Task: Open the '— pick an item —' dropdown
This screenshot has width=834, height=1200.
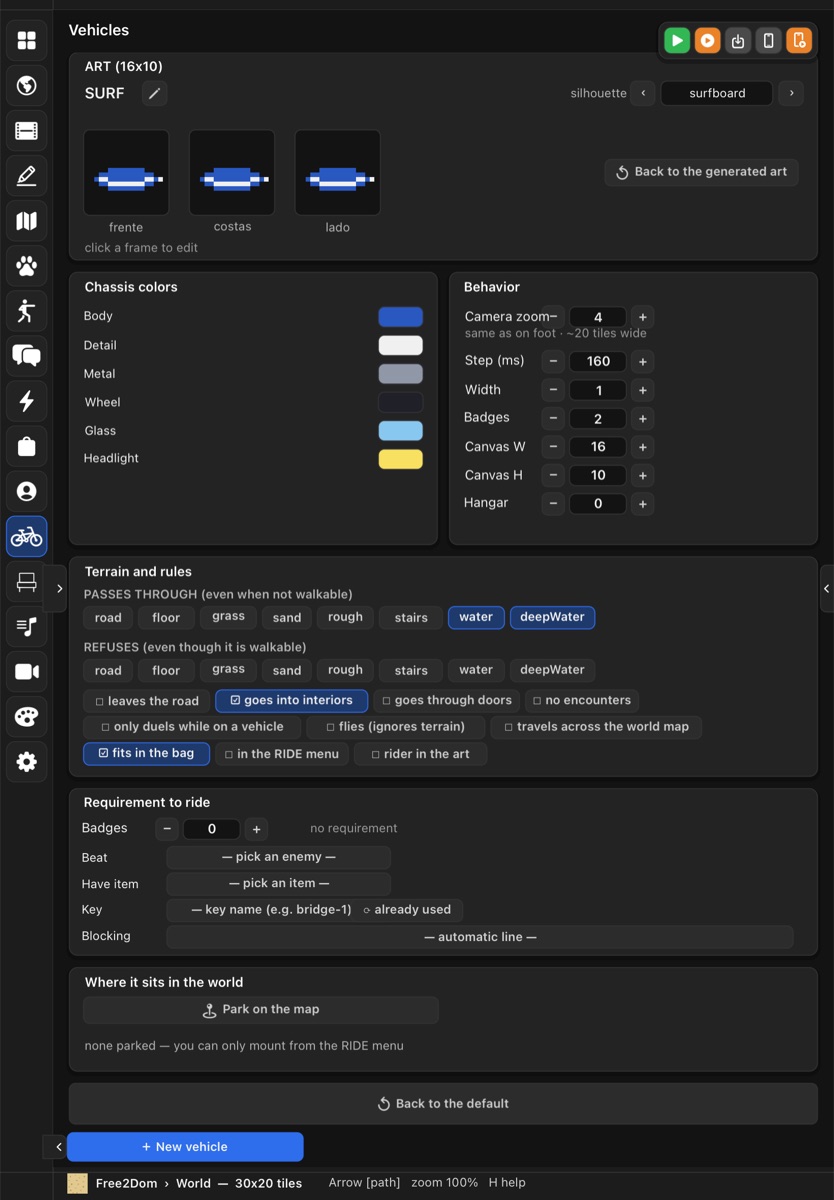Action: [x=278, y=883]
